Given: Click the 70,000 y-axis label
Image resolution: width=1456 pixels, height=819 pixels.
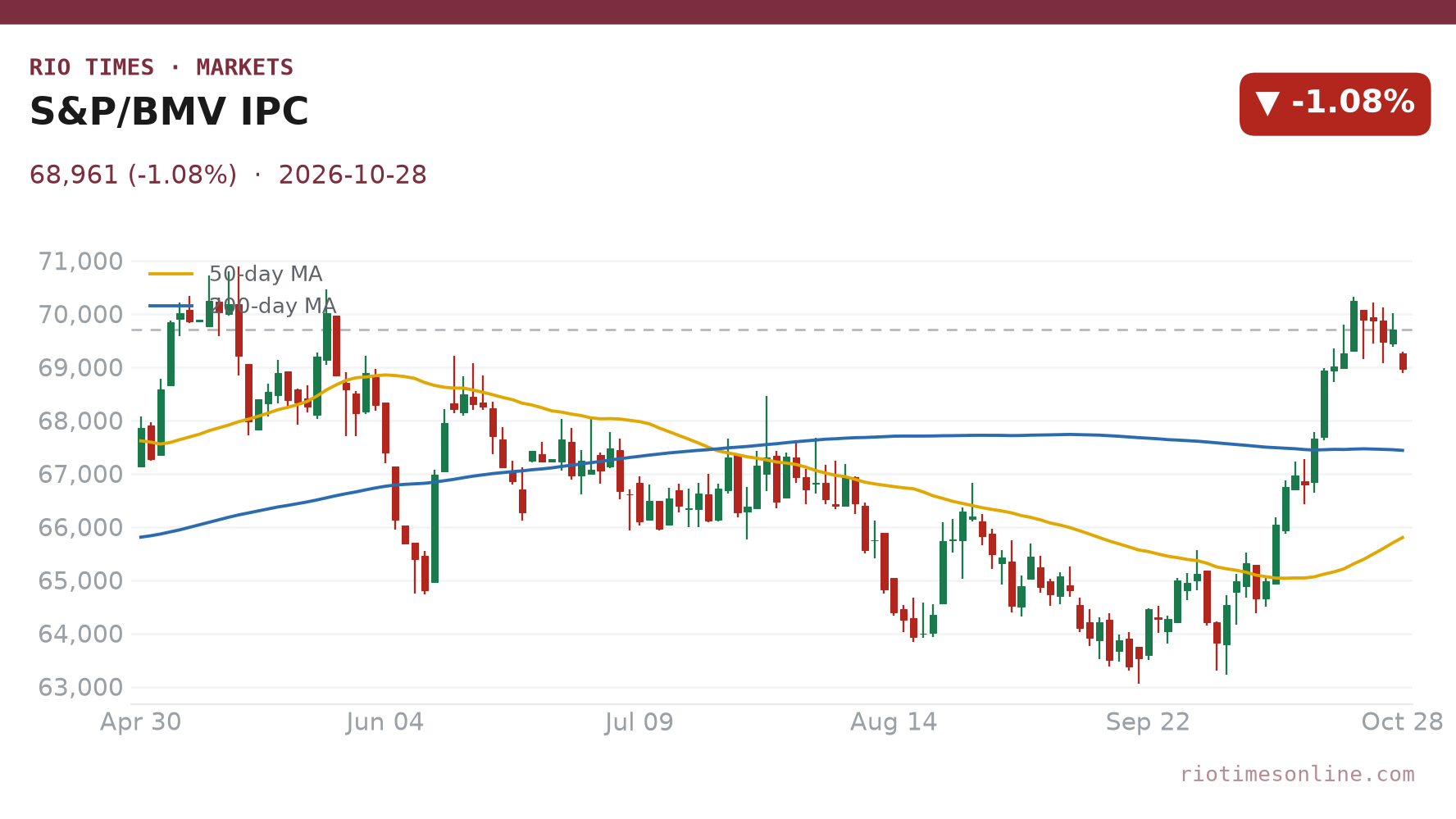Looking at the screenshot, I should pyautogui.click(x=80, y=315).
